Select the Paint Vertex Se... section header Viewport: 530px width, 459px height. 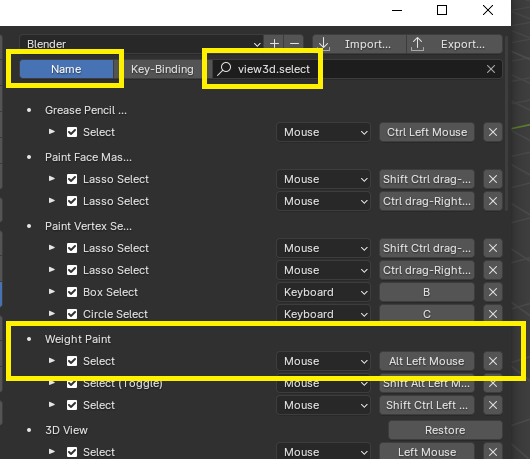coord(88,226)
